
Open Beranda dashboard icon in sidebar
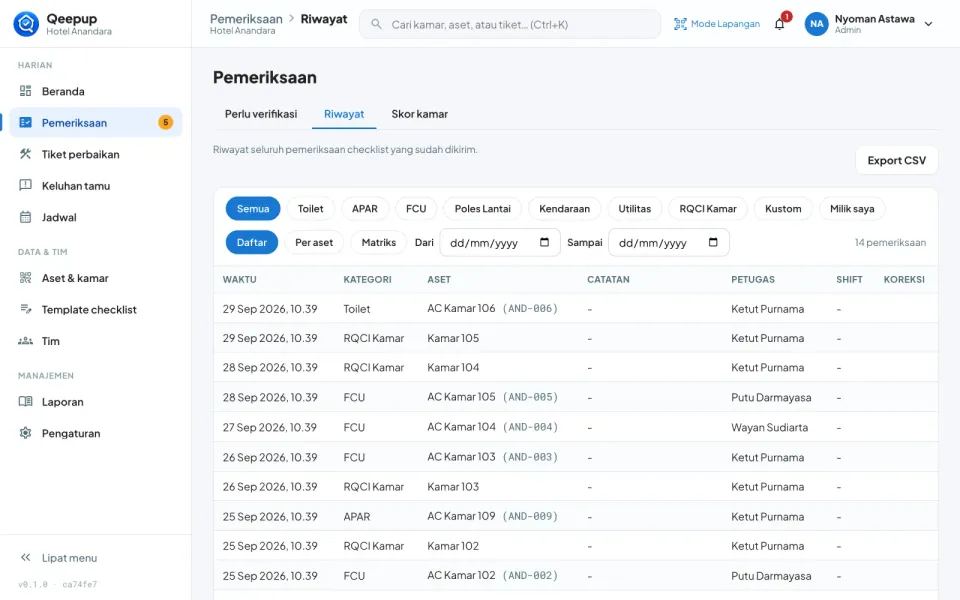[x=25, y=91]
